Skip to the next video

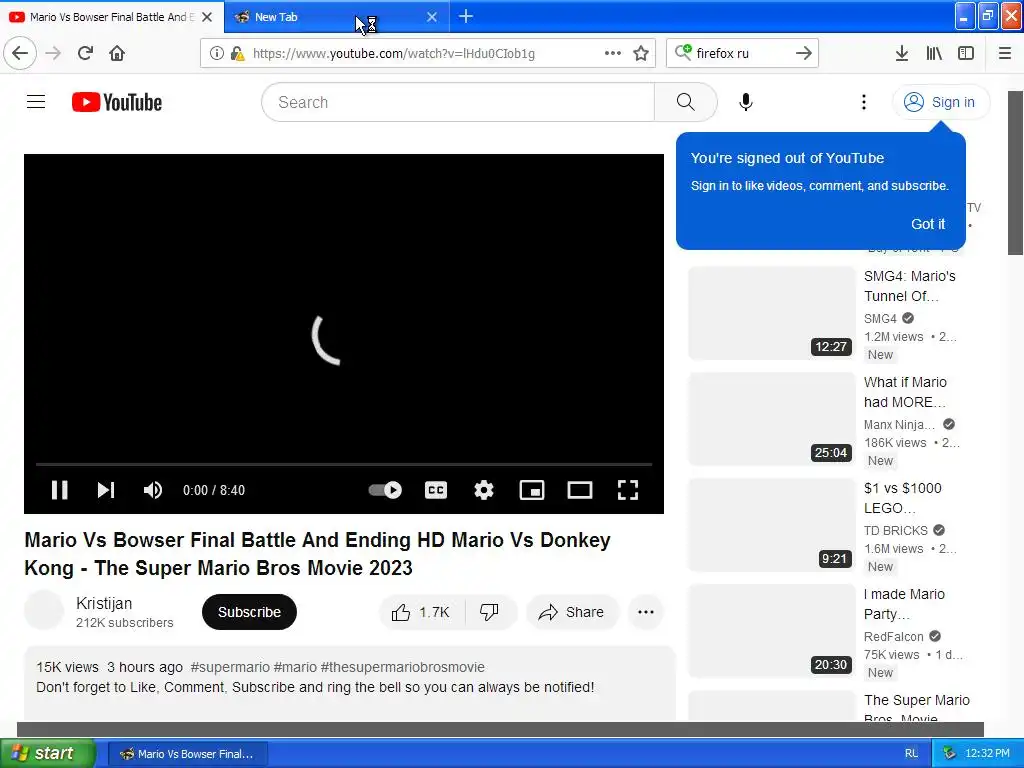(x=106, y=490)
